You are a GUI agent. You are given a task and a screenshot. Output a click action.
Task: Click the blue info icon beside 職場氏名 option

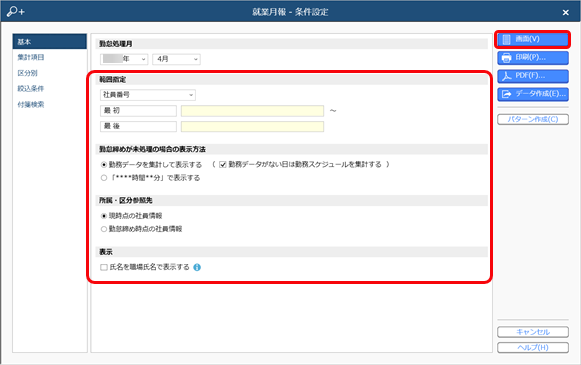pos(197,267)
